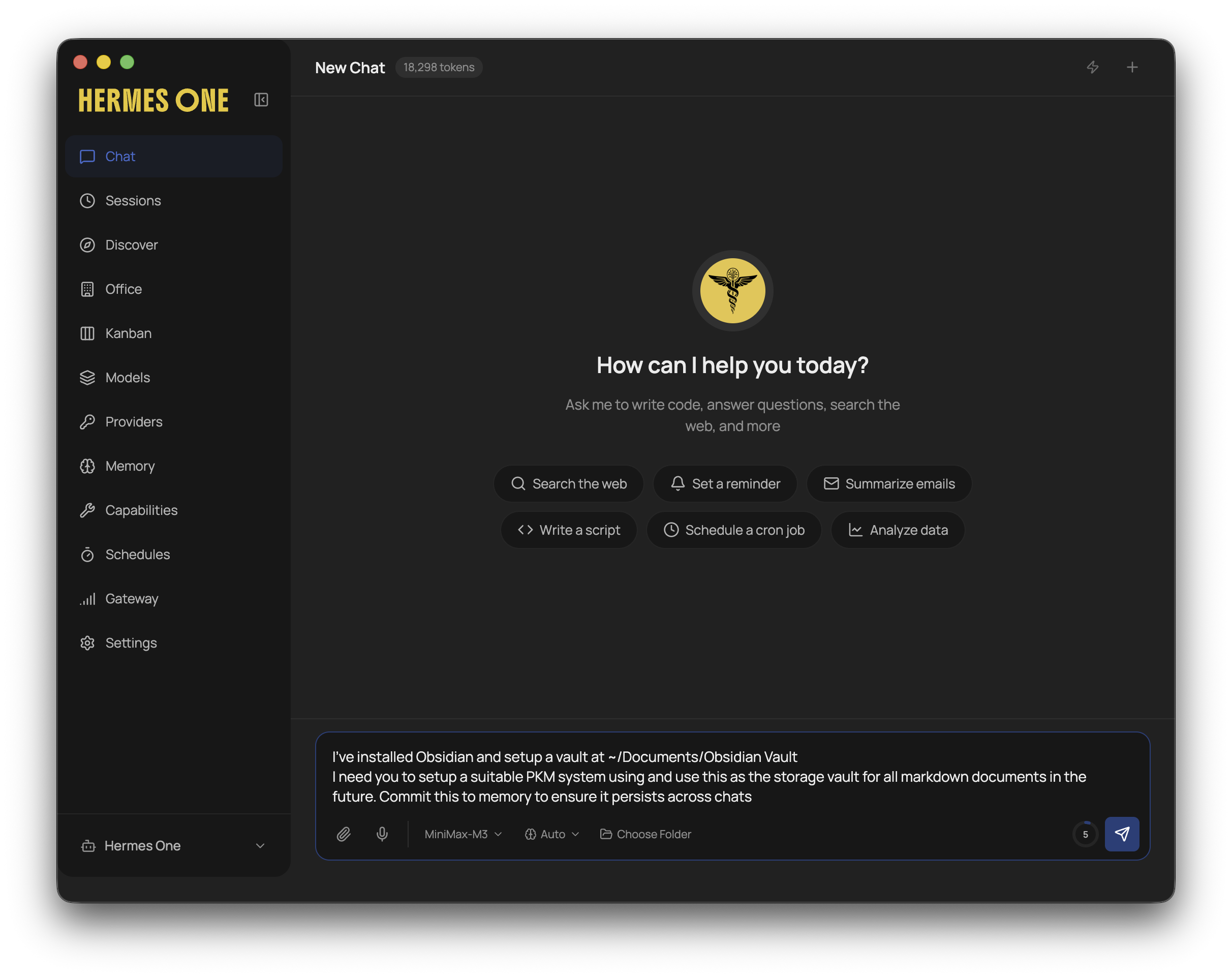Screen dimensions: 1232x978
Task: Click the HERMES ONE logo text
Action: 153,101
